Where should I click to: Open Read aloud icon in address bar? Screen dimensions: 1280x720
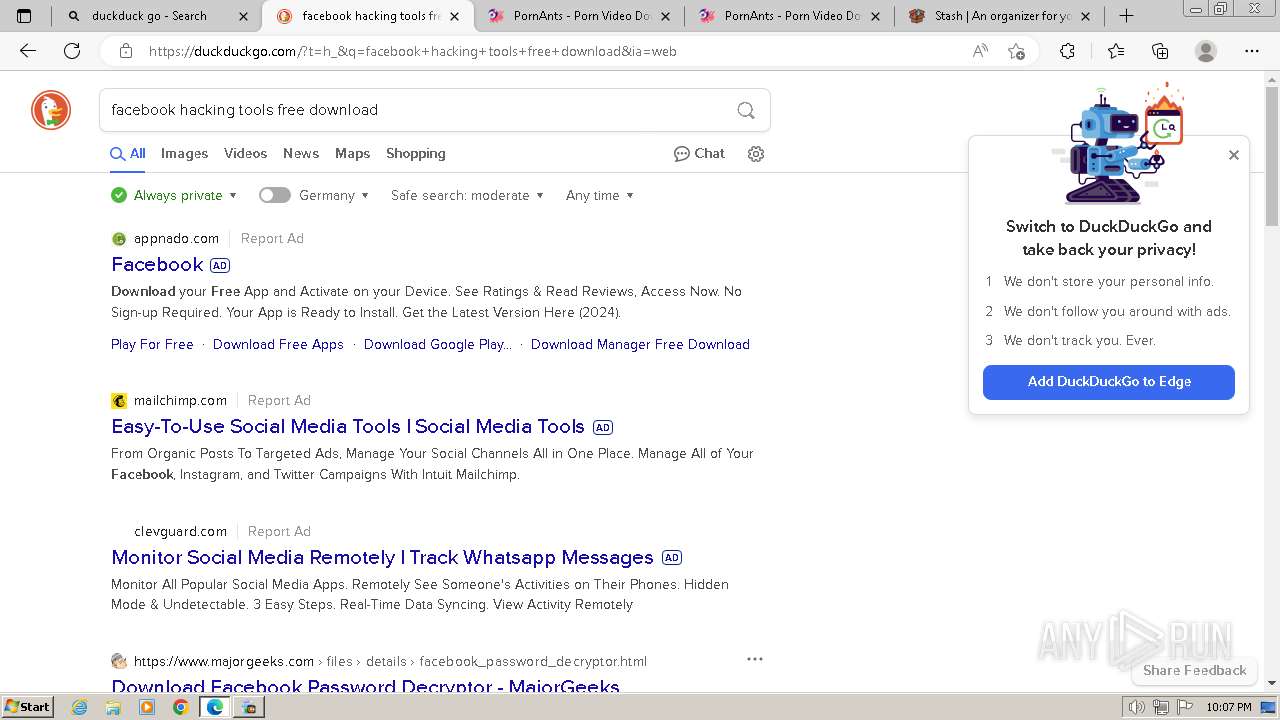click(x=980, y=51)
